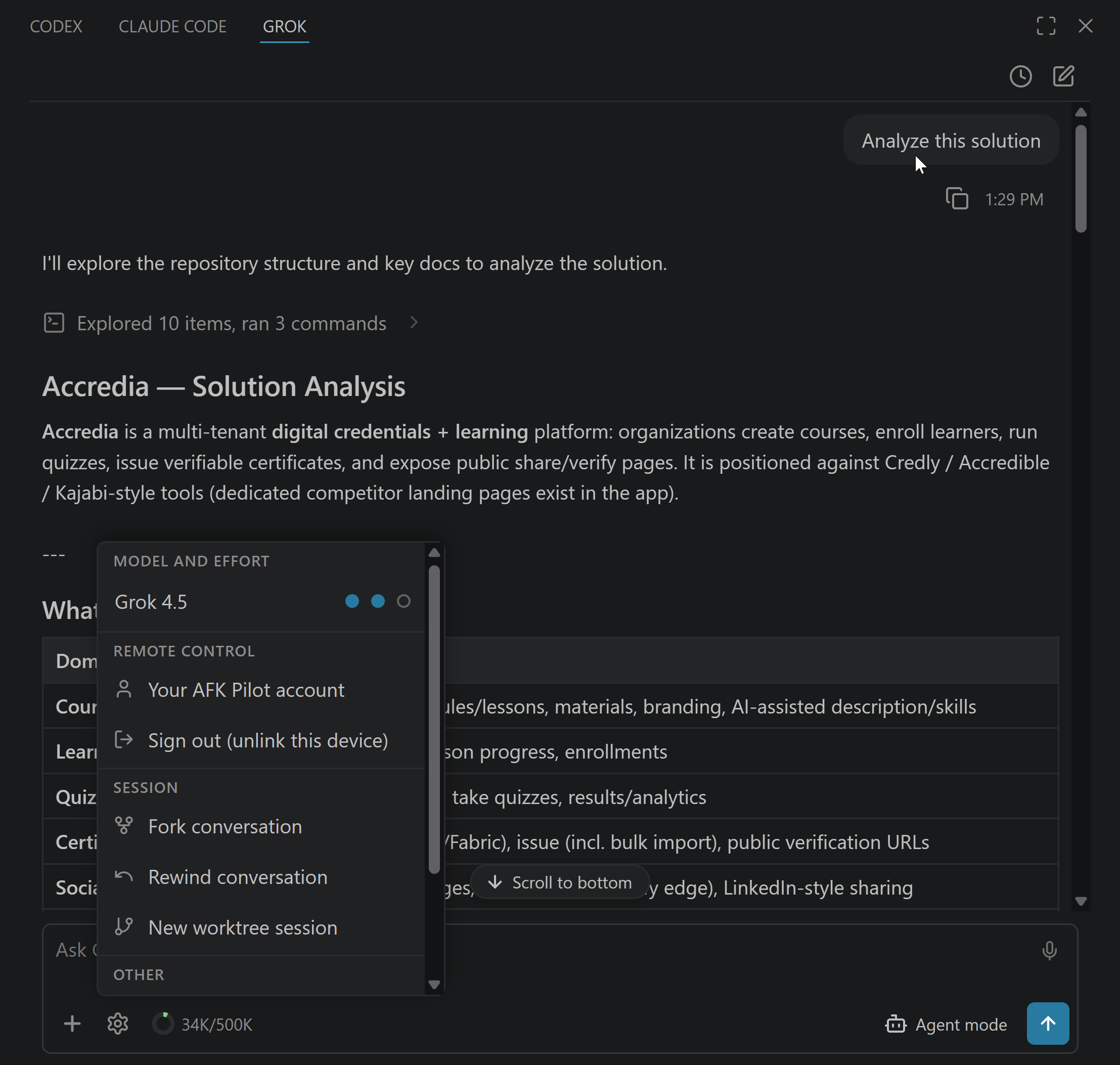Add attachment with plus icon

point(72,1024)
